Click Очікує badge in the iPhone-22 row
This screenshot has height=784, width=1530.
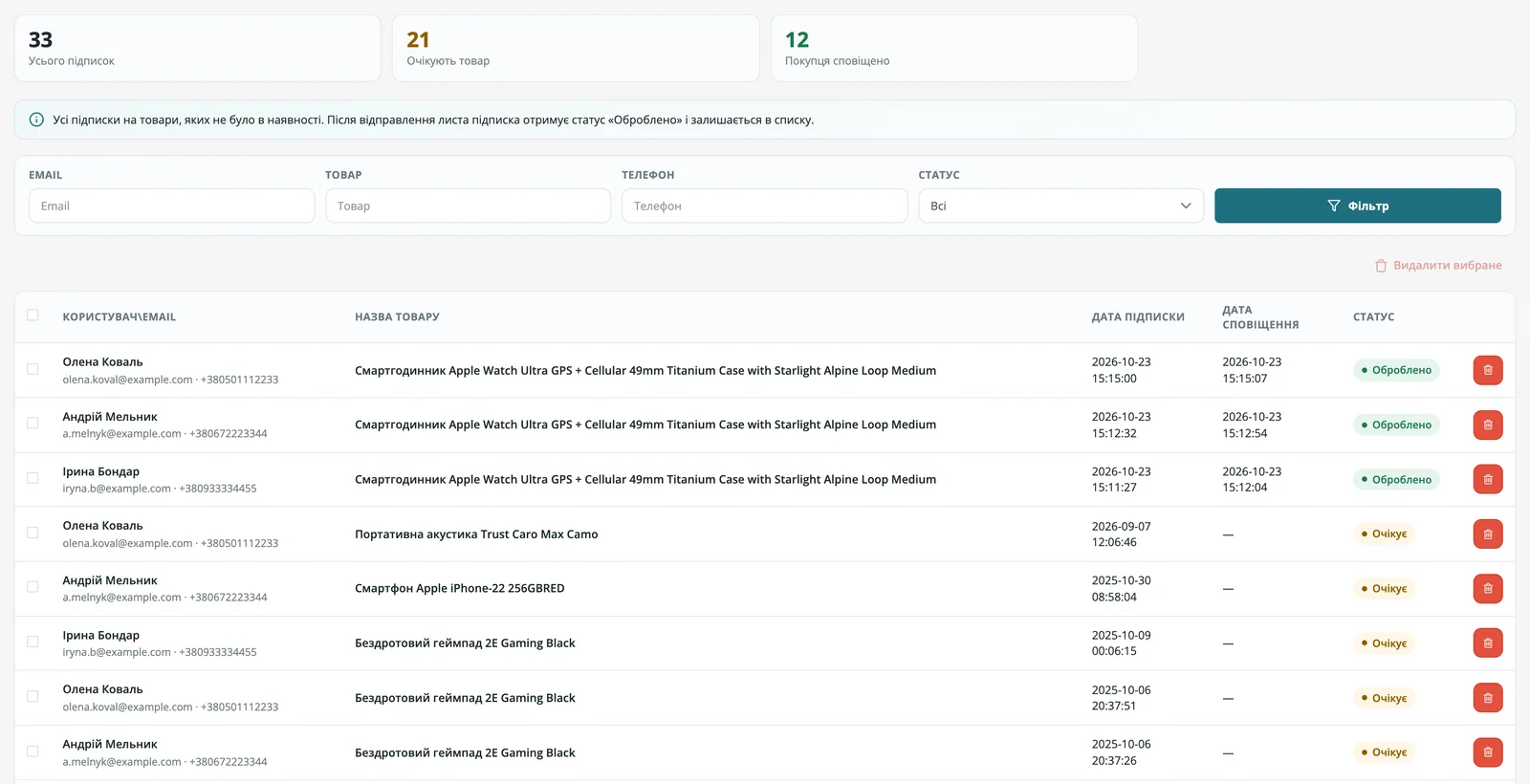point(1384,588)
